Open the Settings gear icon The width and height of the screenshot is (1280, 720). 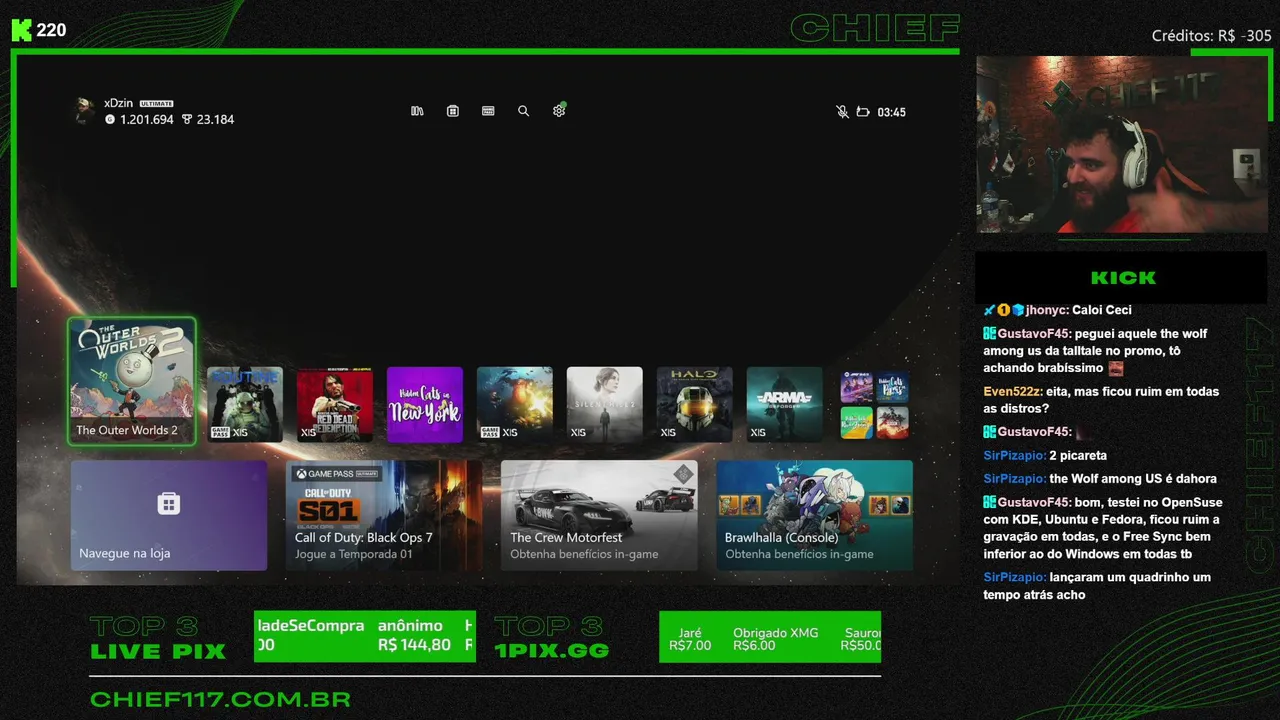559,111
